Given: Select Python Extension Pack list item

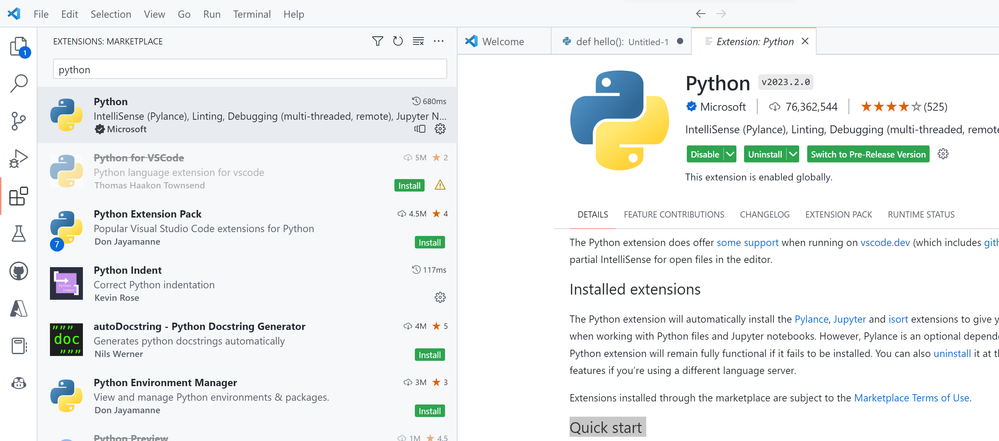Looking at the screenshot, I should tap(247, 228).
